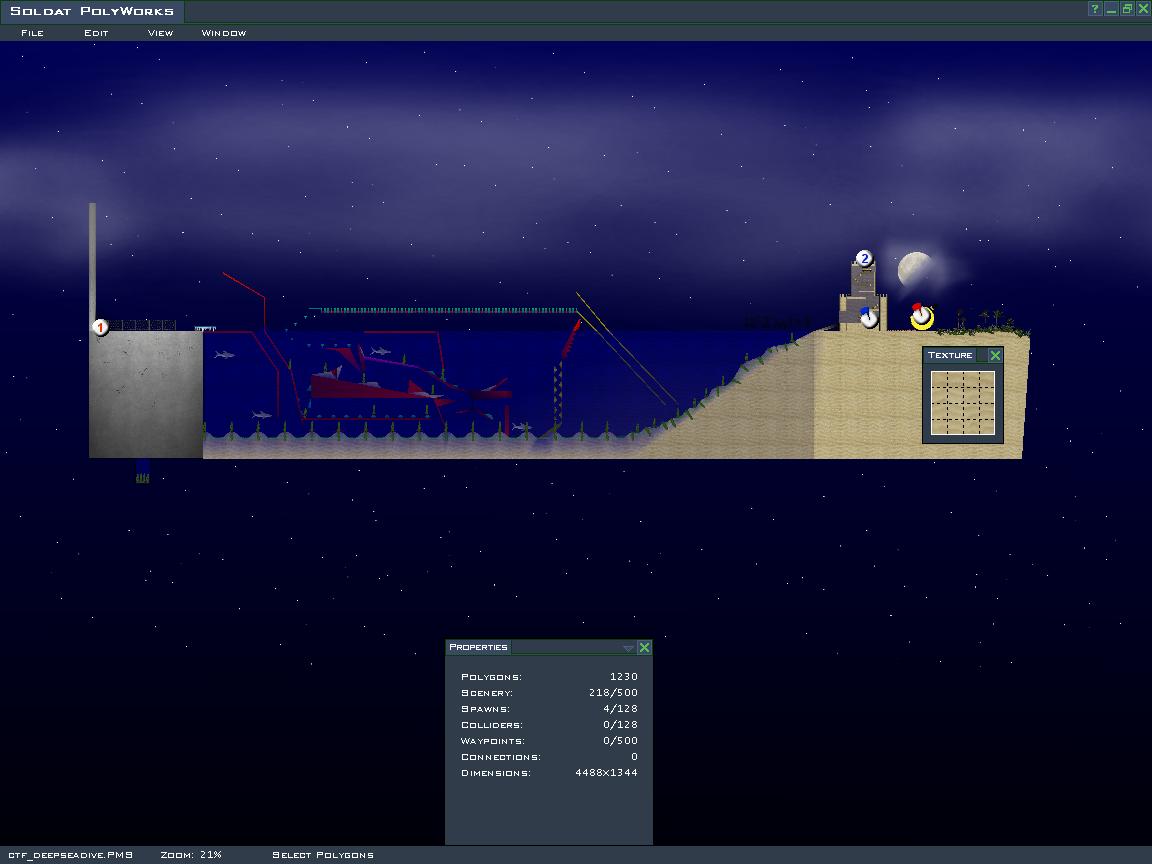Close the Properties panel
Screen dimensions: 1152x864
644,647
